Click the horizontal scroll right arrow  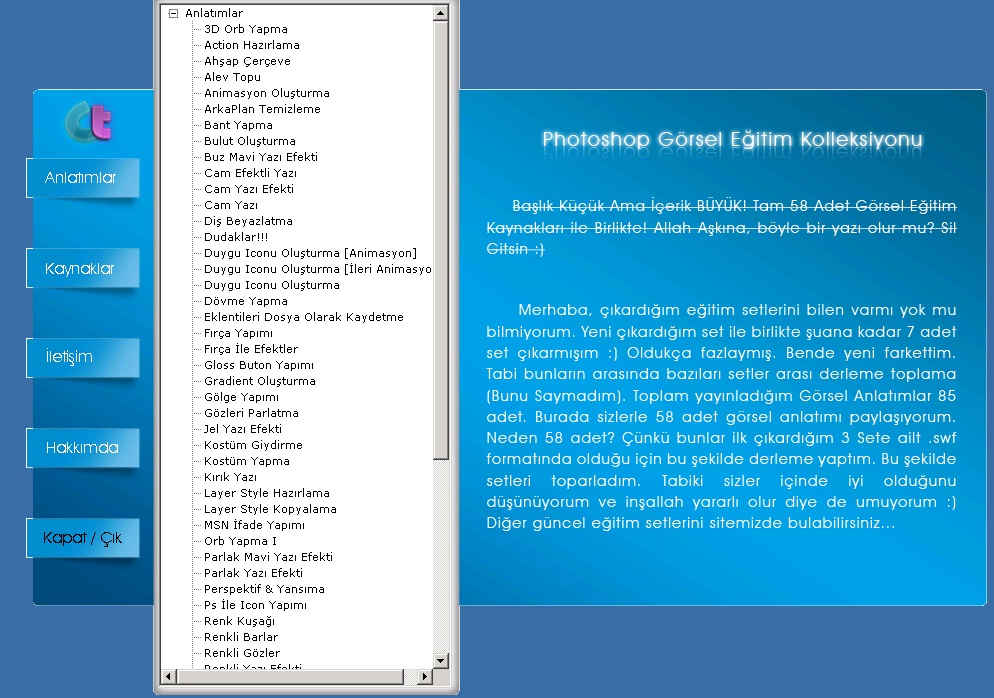pyautogui.click(x=425, y=676)
